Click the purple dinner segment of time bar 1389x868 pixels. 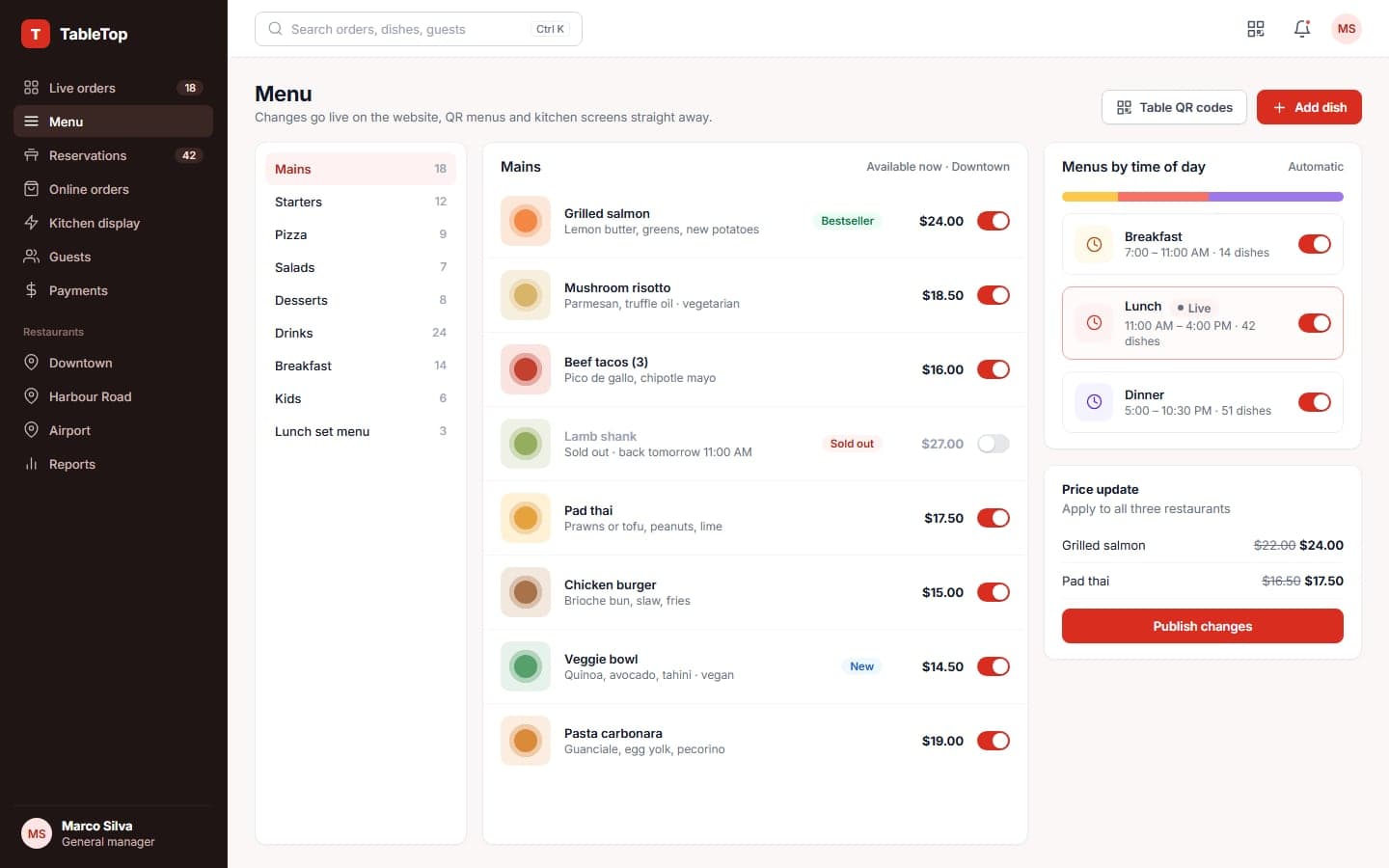click(x=1275, y=197)
